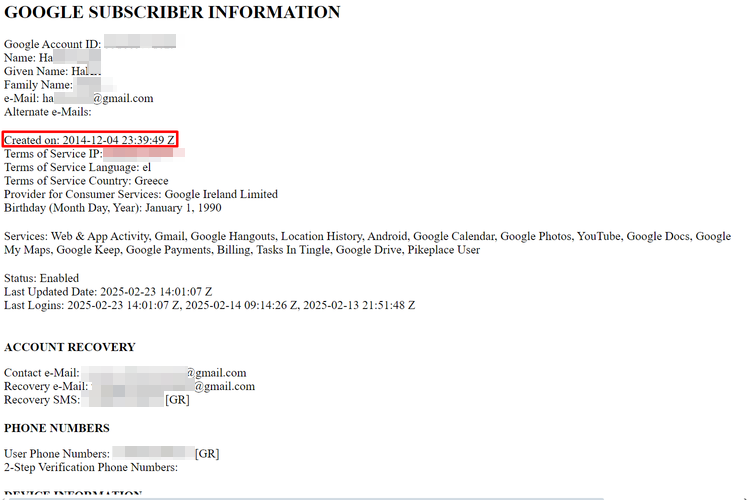This screenshot has height=500, width=750.
Task: Click the Given Name line
Action: [x=53, y=71]
